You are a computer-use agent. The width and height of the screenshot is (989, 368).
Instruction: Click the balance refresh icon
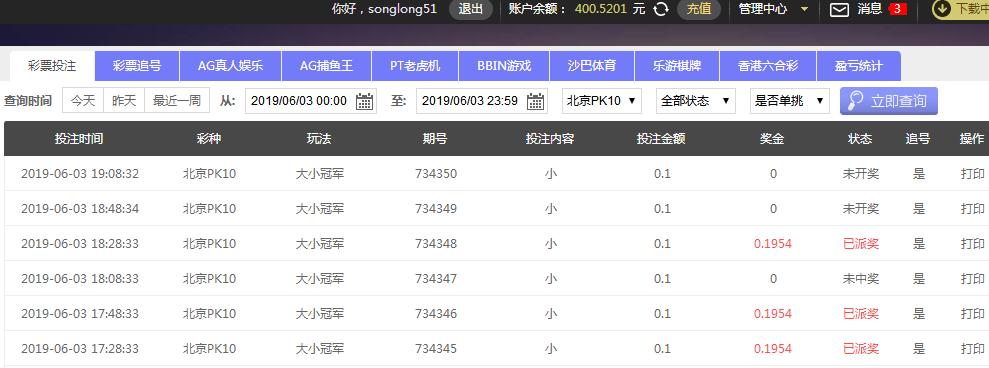(660, 9)
